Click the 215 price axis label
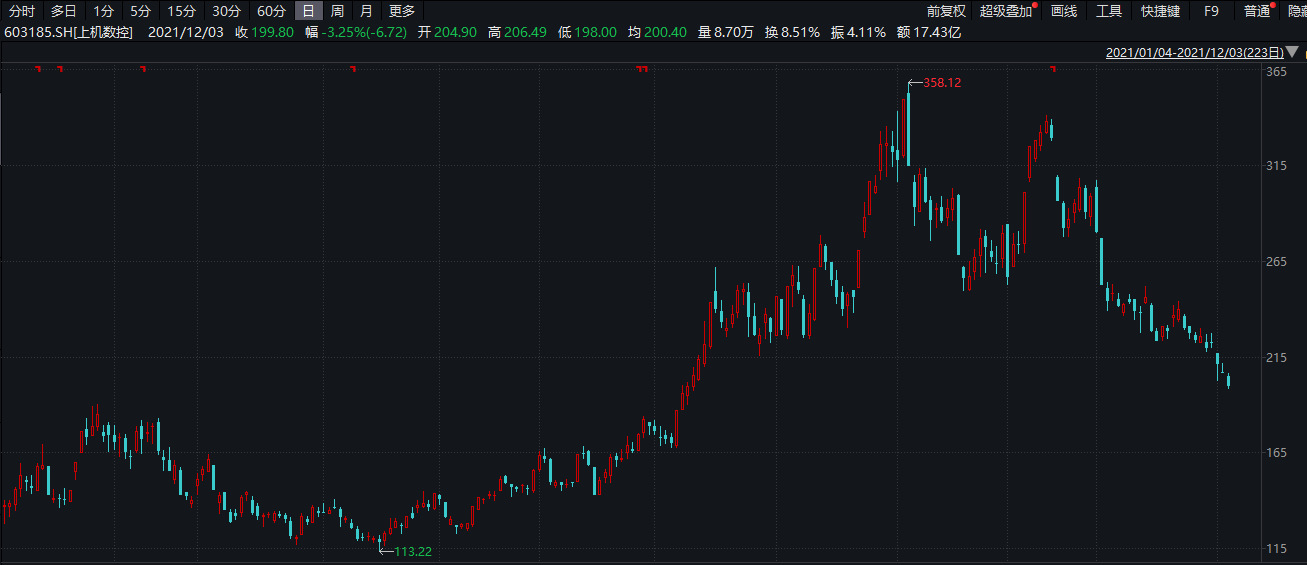Image resolution: width=1307 pixels, height=565 pixels. (x=1276, y=357)
